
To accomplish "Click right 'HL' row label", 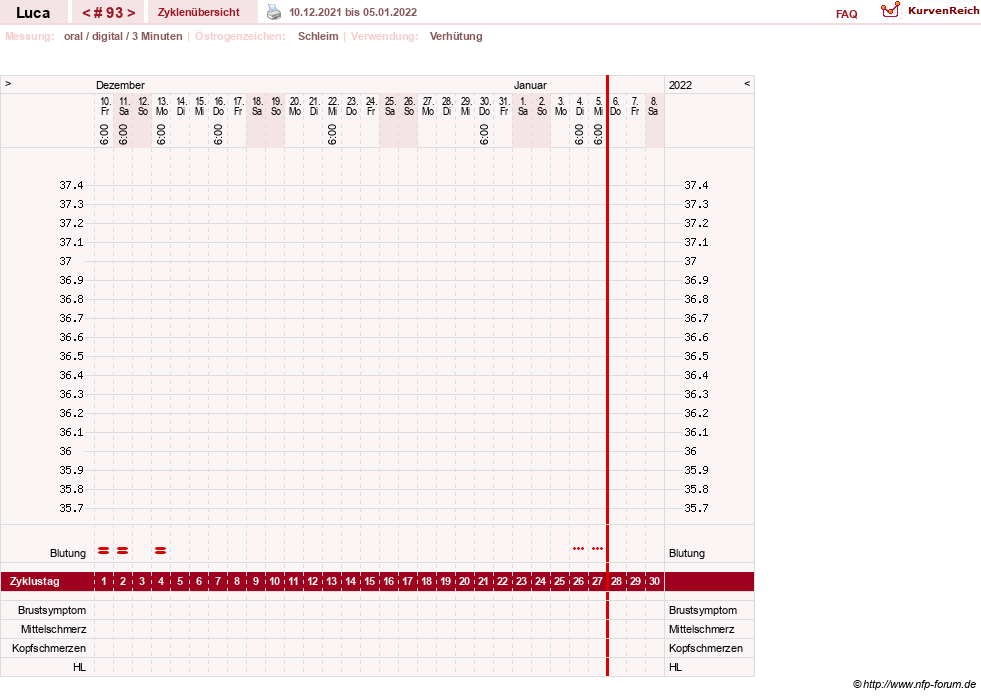I will 675,667.
